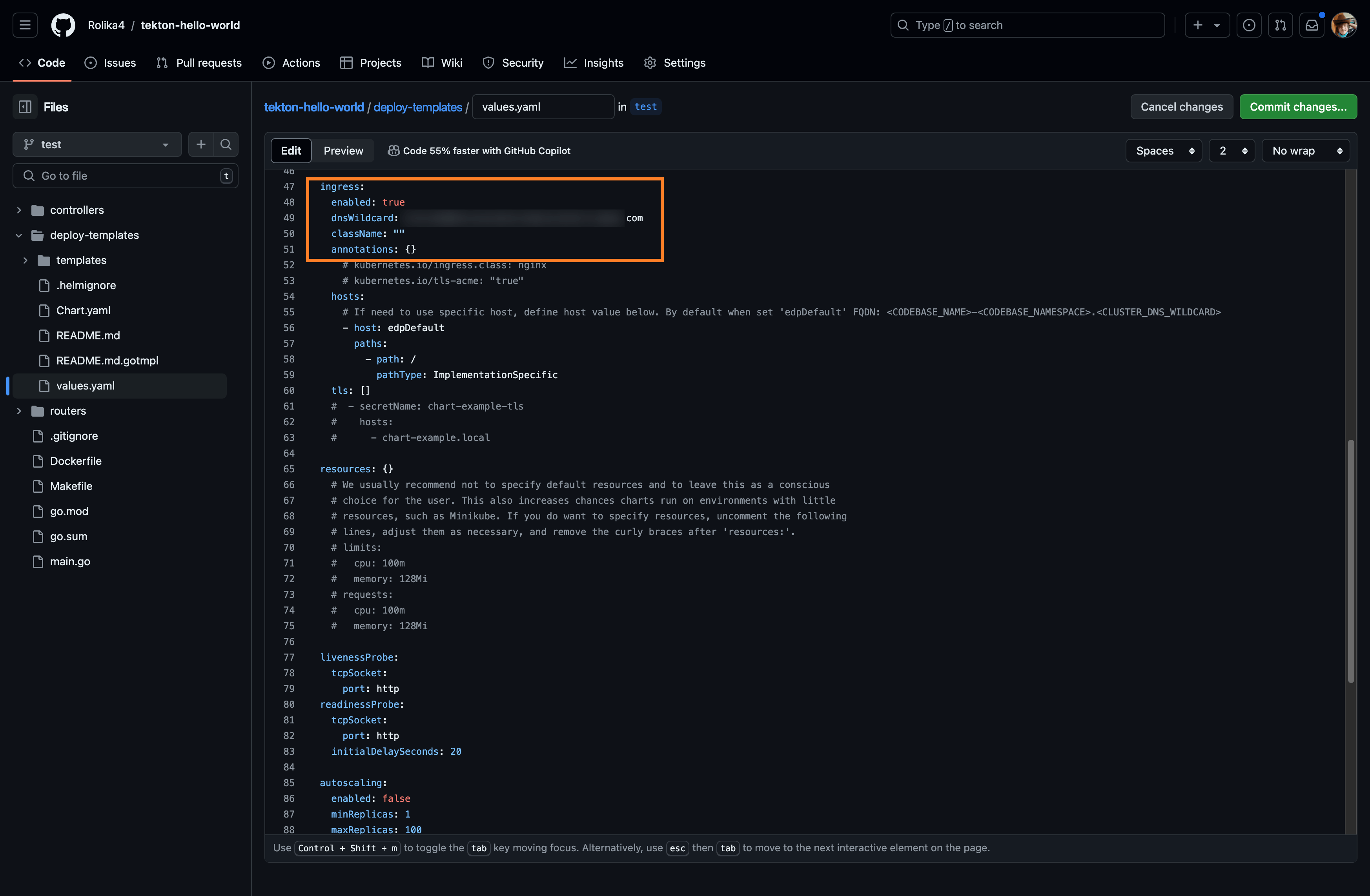Click the GitHub home logo
The width and height of the screenshot is (1370, 896).
[x=63, y=25]
